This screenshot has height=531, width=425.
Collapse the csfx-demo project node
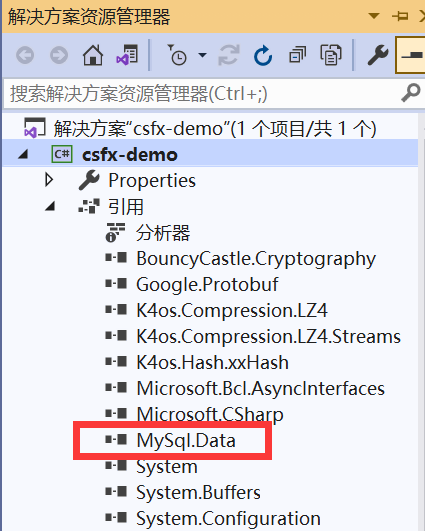tap(23, 155)
